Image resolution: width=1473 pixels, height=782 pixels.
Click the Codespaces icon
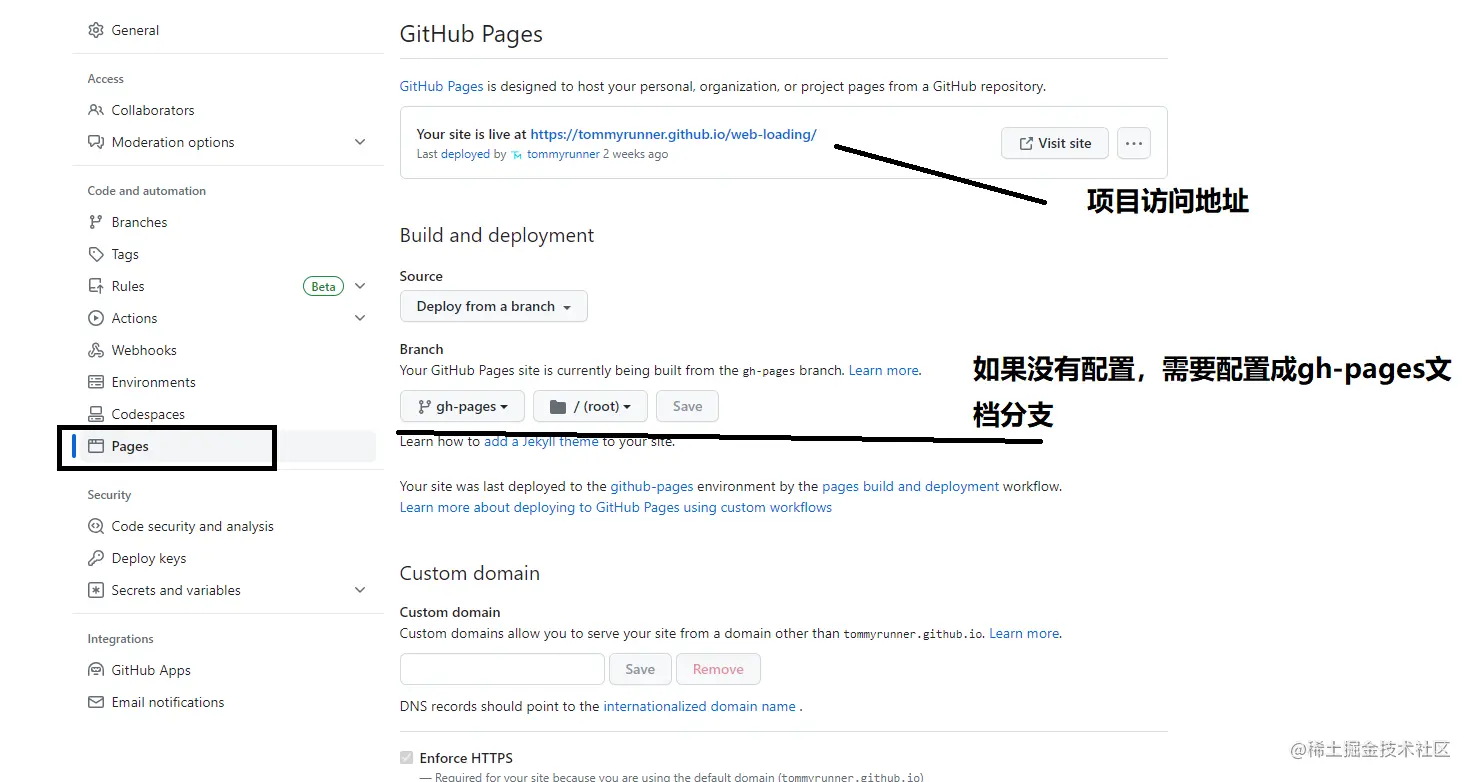[96, 414]
